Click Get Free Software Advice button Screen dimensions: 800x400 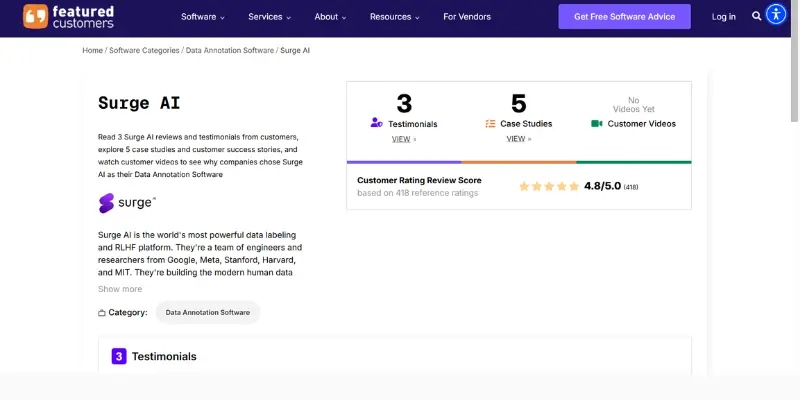click(624, 17)
